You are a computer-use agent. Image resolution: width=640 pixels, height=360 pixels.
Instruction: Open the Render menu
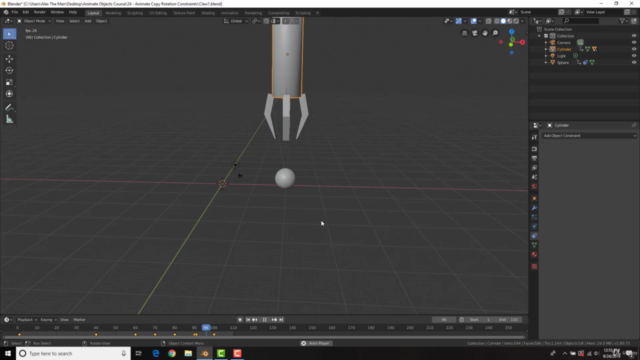click(40, 12)
